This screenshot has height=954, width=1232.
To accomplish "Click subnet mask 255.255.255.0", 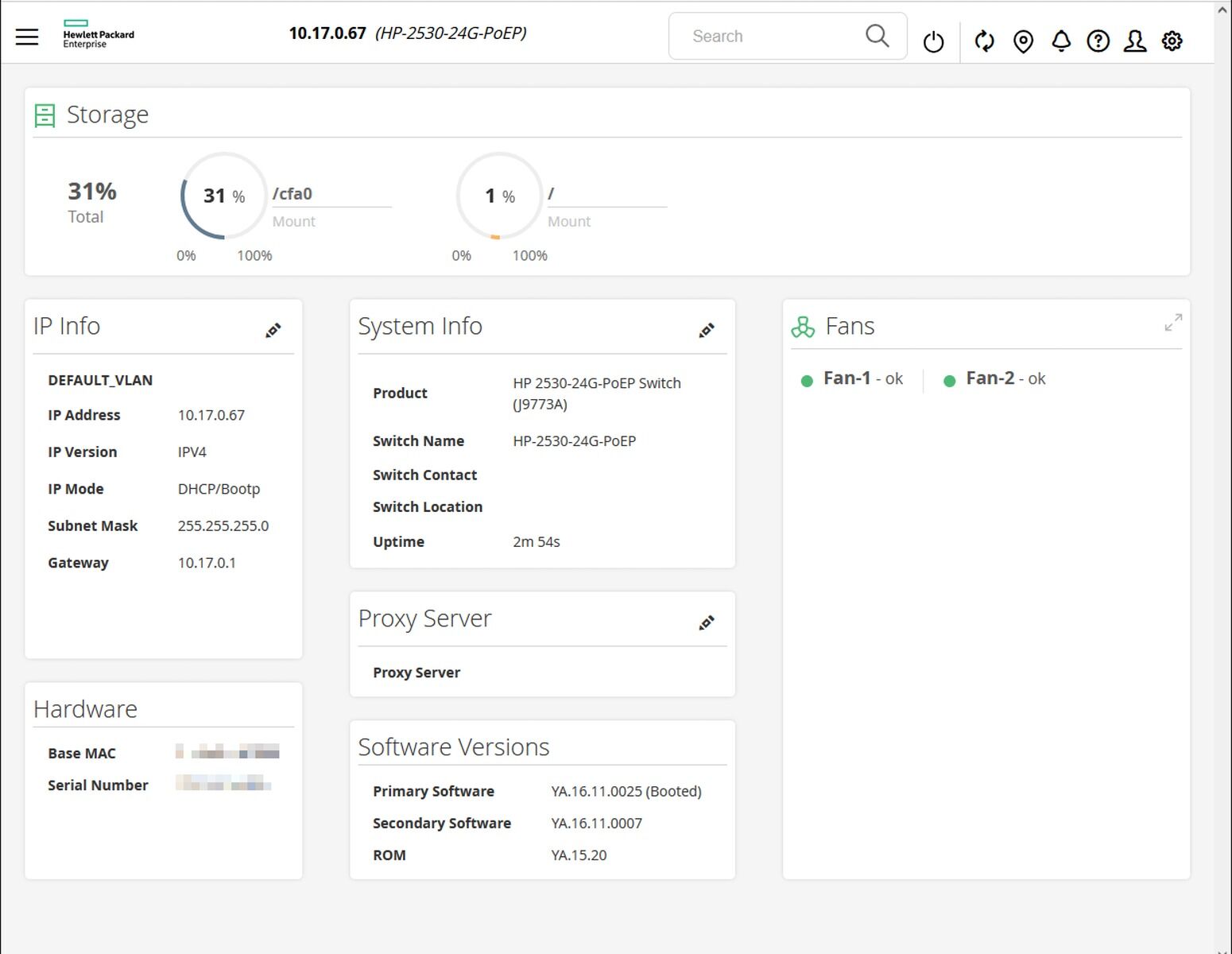I will (x=223, y=525).
